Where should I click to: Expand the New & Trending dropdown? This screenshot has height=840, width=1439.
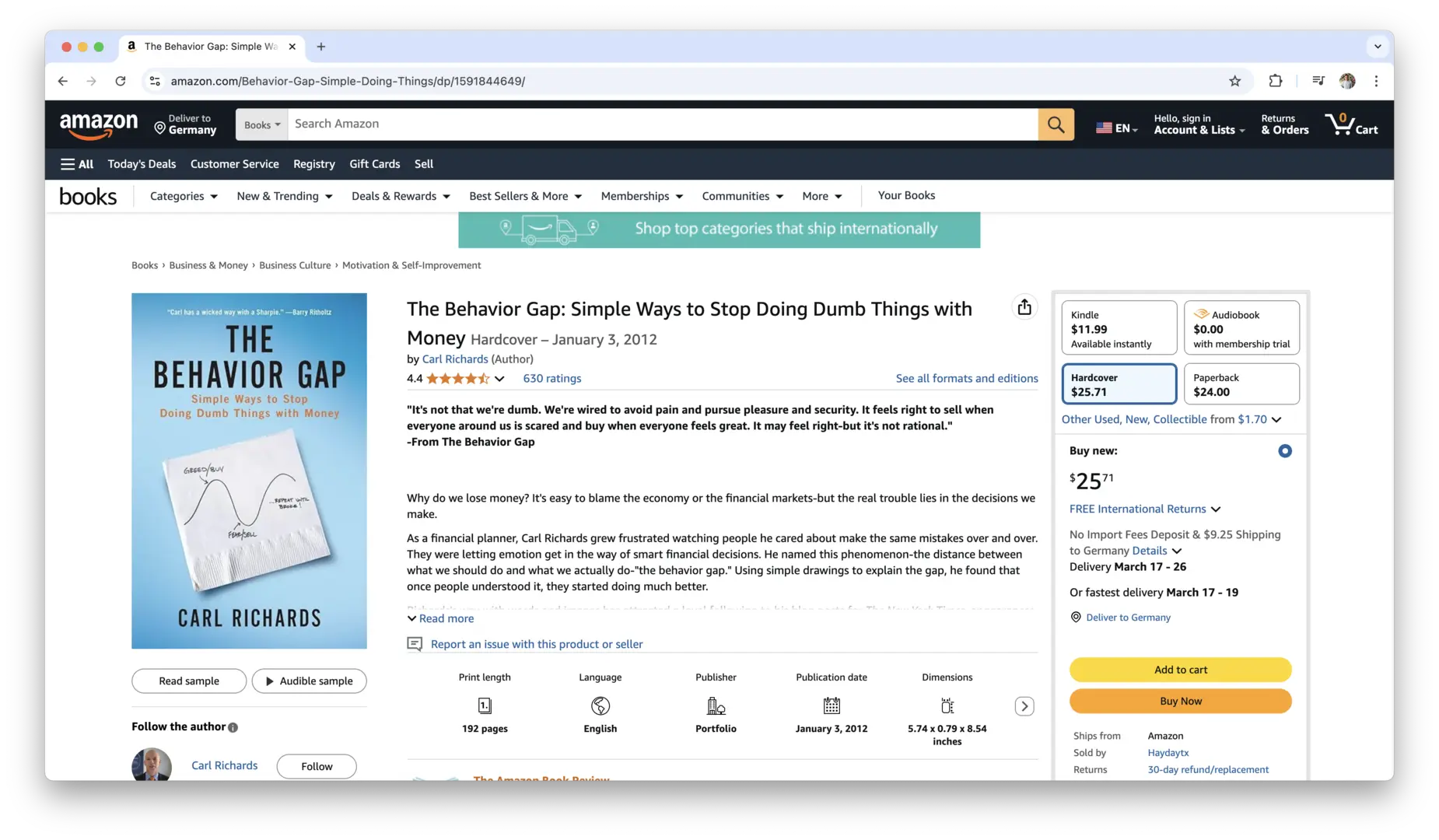(x=285, y=196)
